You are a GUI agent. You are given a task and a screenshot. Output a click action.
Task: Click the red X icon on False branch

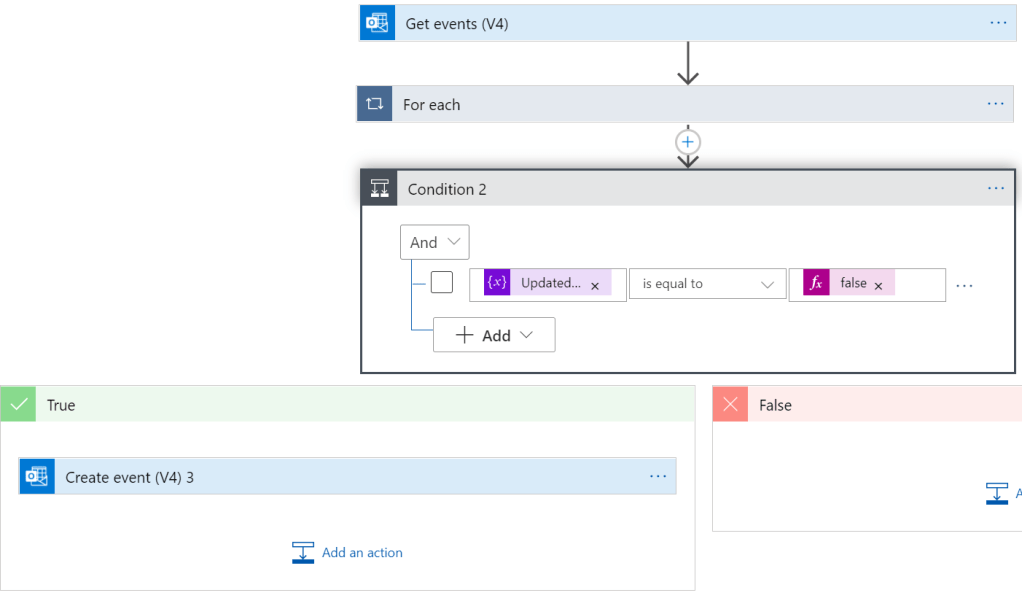[730, 405]
